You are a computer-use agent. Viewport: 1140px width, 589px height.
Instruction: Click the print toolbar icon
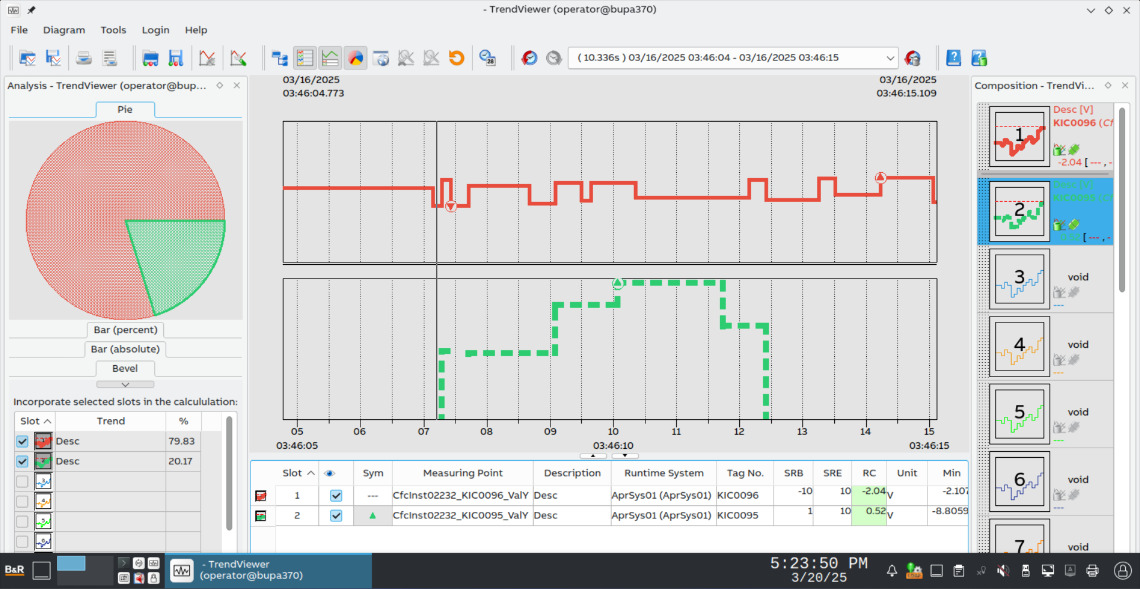pos(85,58)
